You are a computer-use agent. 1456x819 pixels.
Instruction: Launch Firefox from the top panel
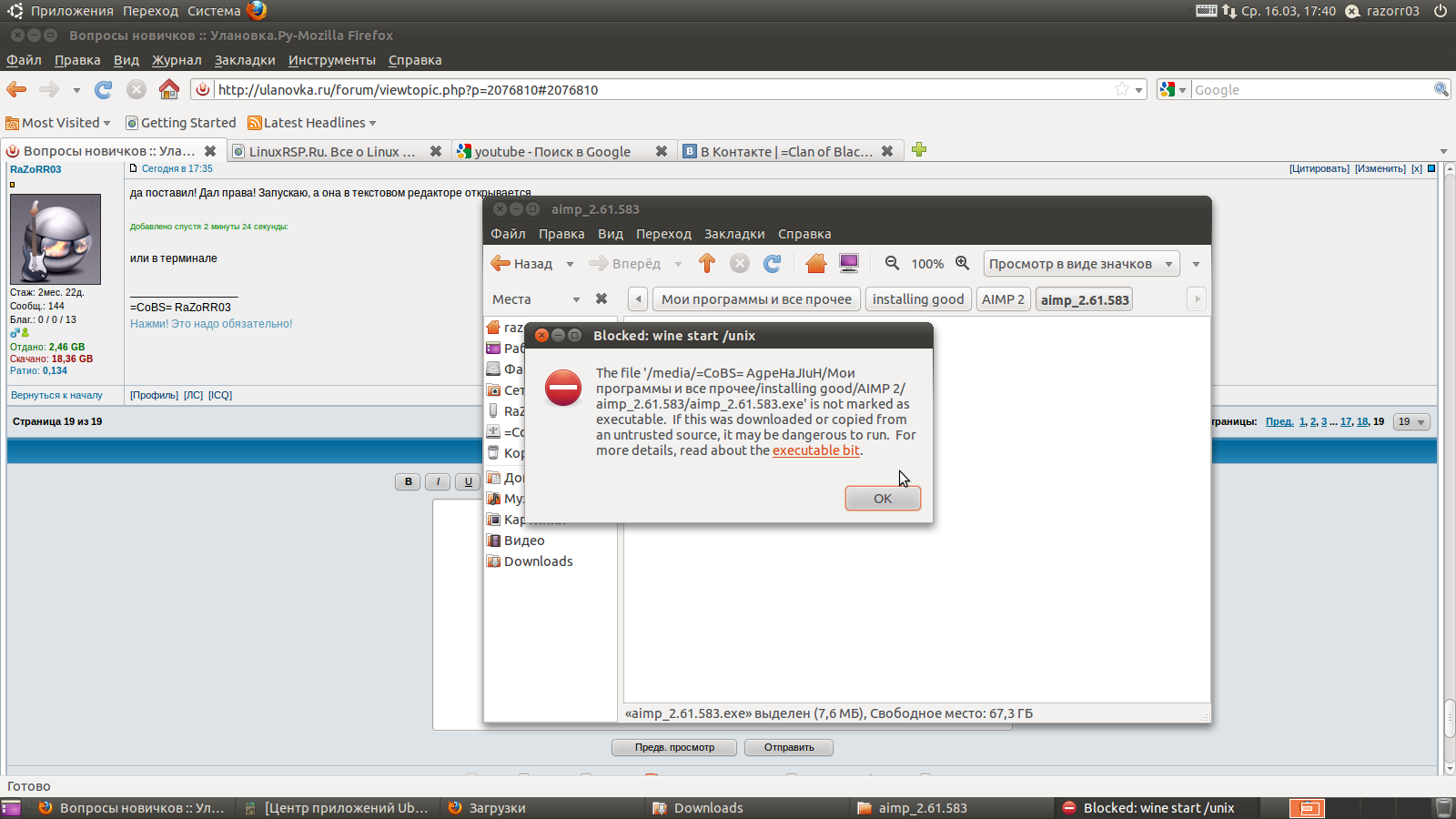coord(257,11)
